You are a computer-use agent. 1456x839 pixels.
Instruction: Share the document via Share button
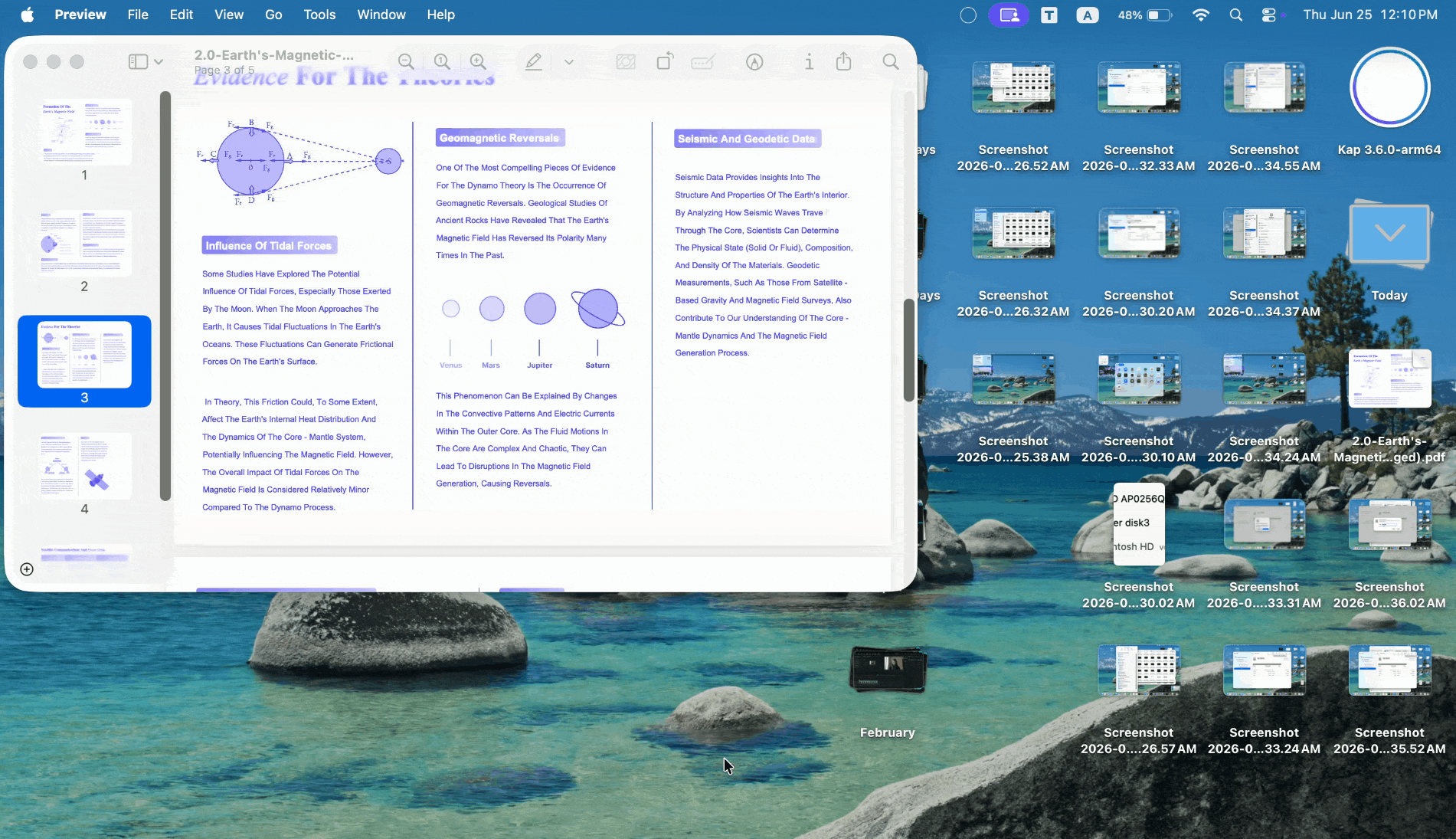click(x=844, y=61)
